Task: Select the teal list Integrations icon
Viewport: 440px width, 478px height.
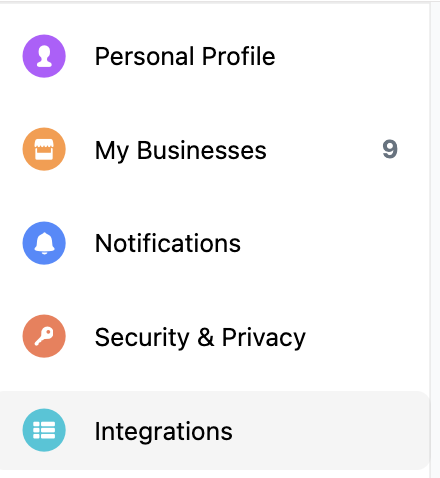Action: click(44, 430)
